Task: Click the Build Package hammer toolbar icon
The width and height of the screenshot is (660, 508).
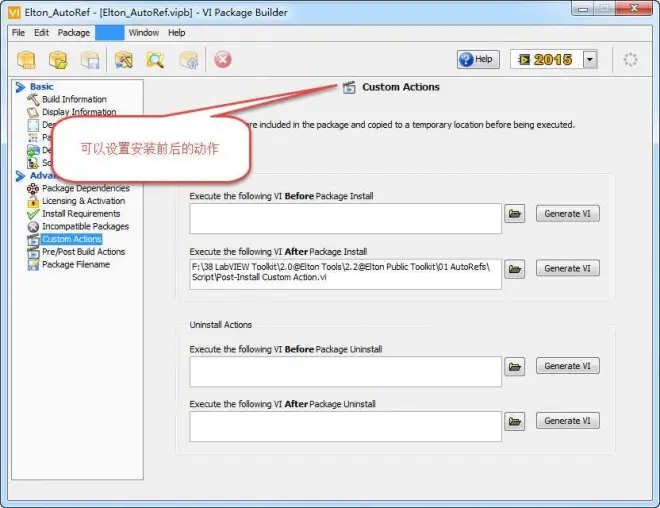Action: (x=124, y=60)
